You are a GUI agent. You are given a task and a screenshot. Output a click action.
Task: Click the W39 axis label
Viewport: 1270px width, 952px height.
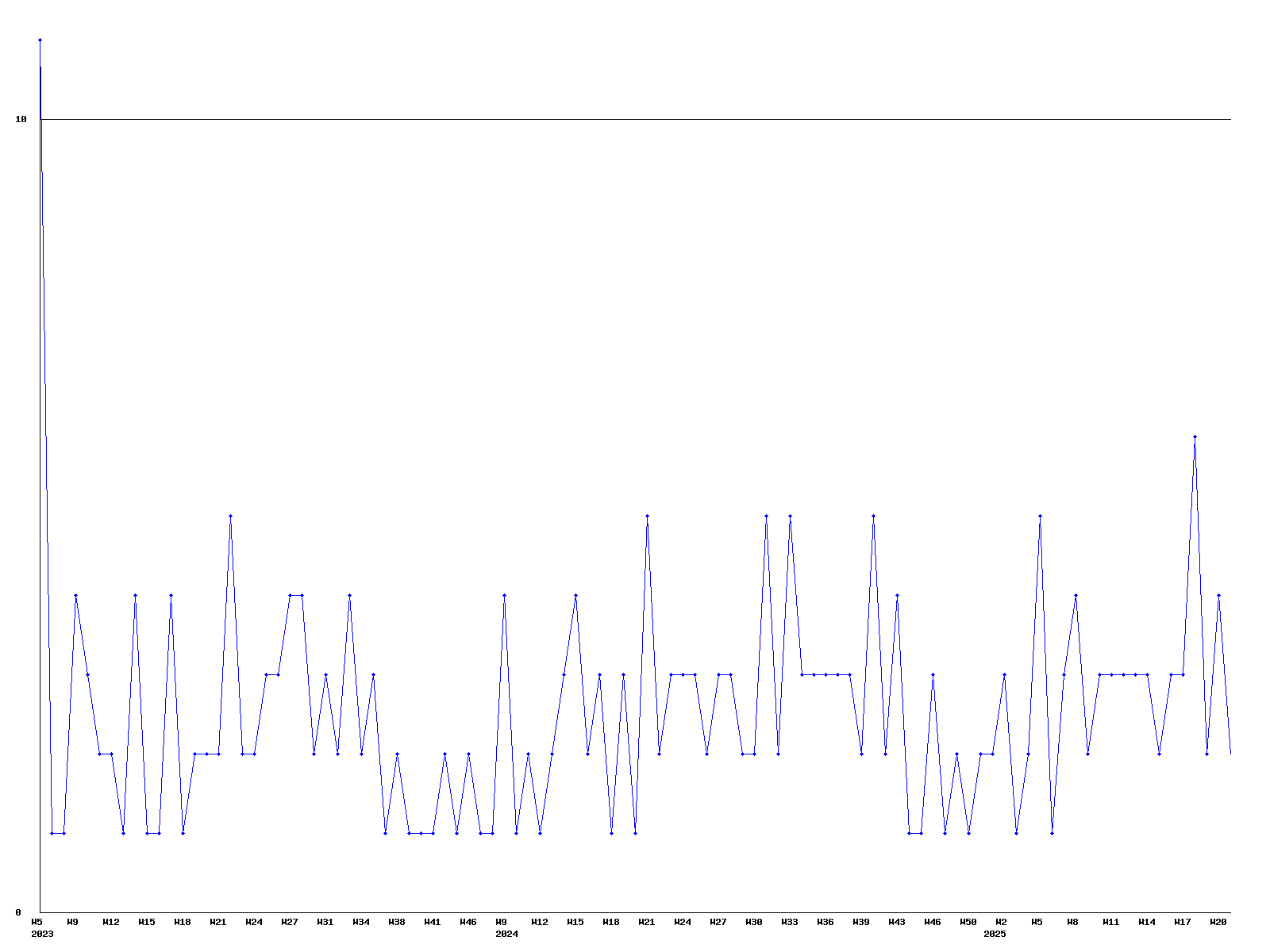click(861, 922)
